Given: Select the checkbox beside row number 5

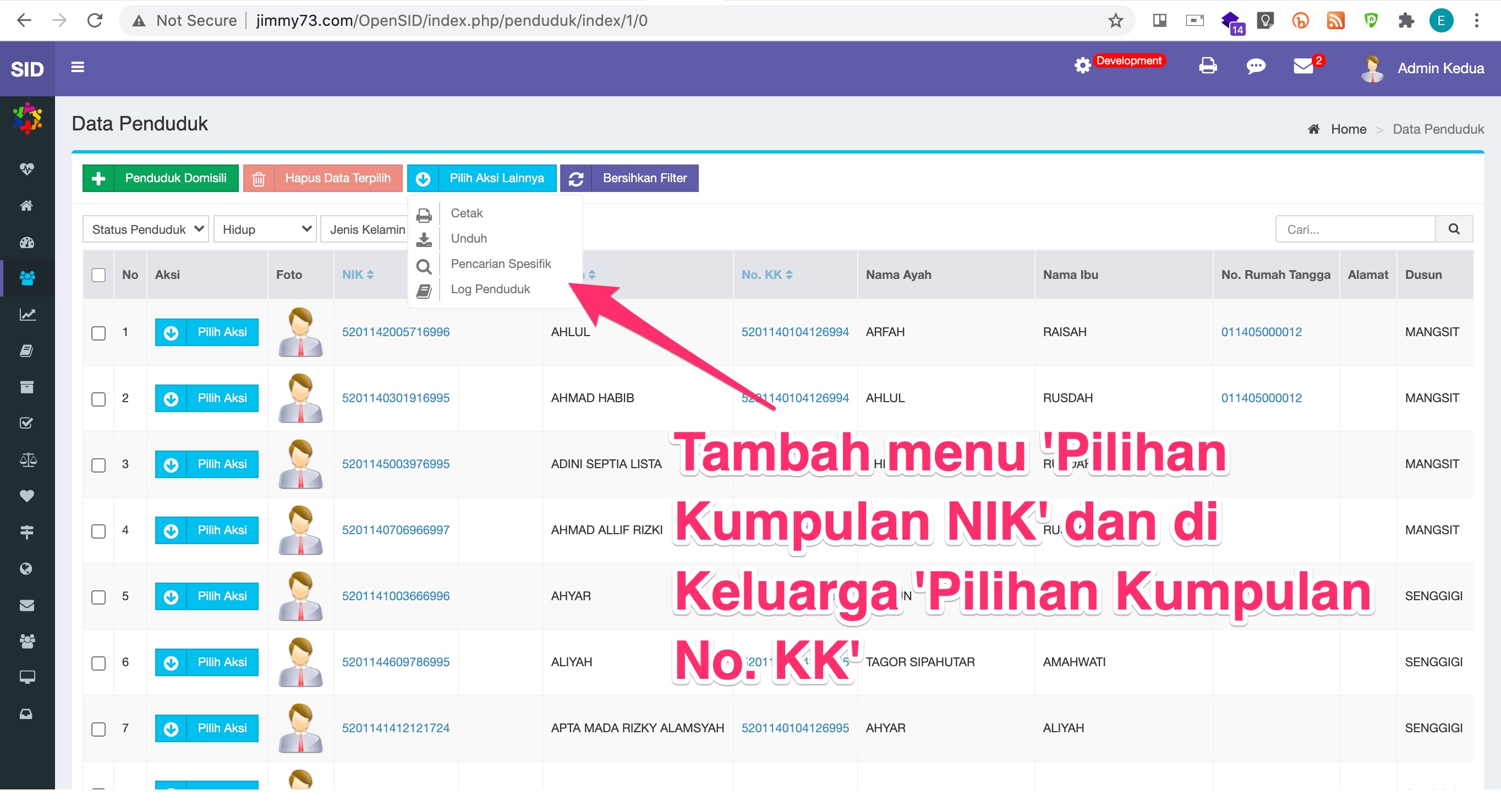Looking at the screenshot, I should tap(98, 596).
